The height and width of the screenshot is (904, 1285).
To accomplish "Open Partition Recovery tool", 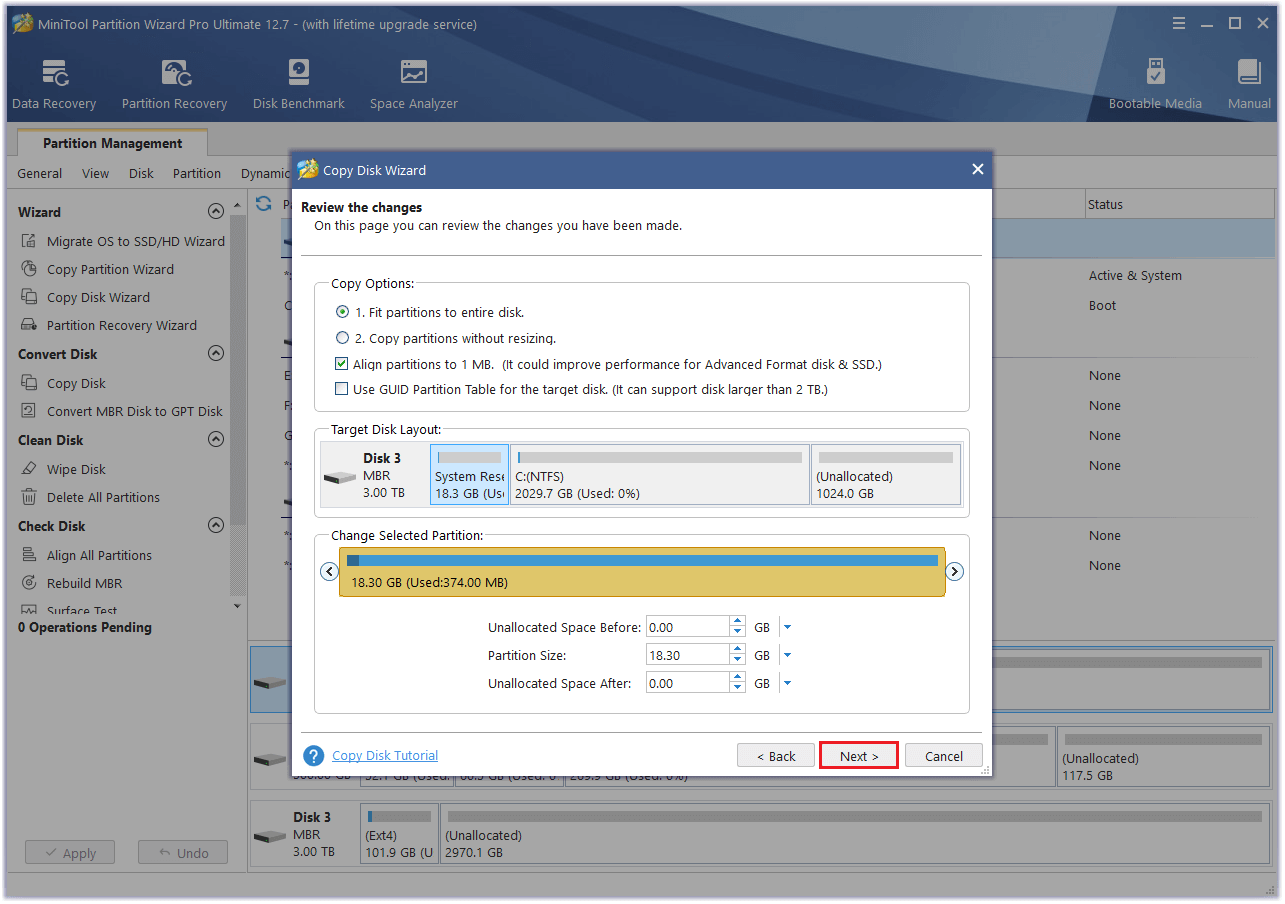I will tap(174, 84).
